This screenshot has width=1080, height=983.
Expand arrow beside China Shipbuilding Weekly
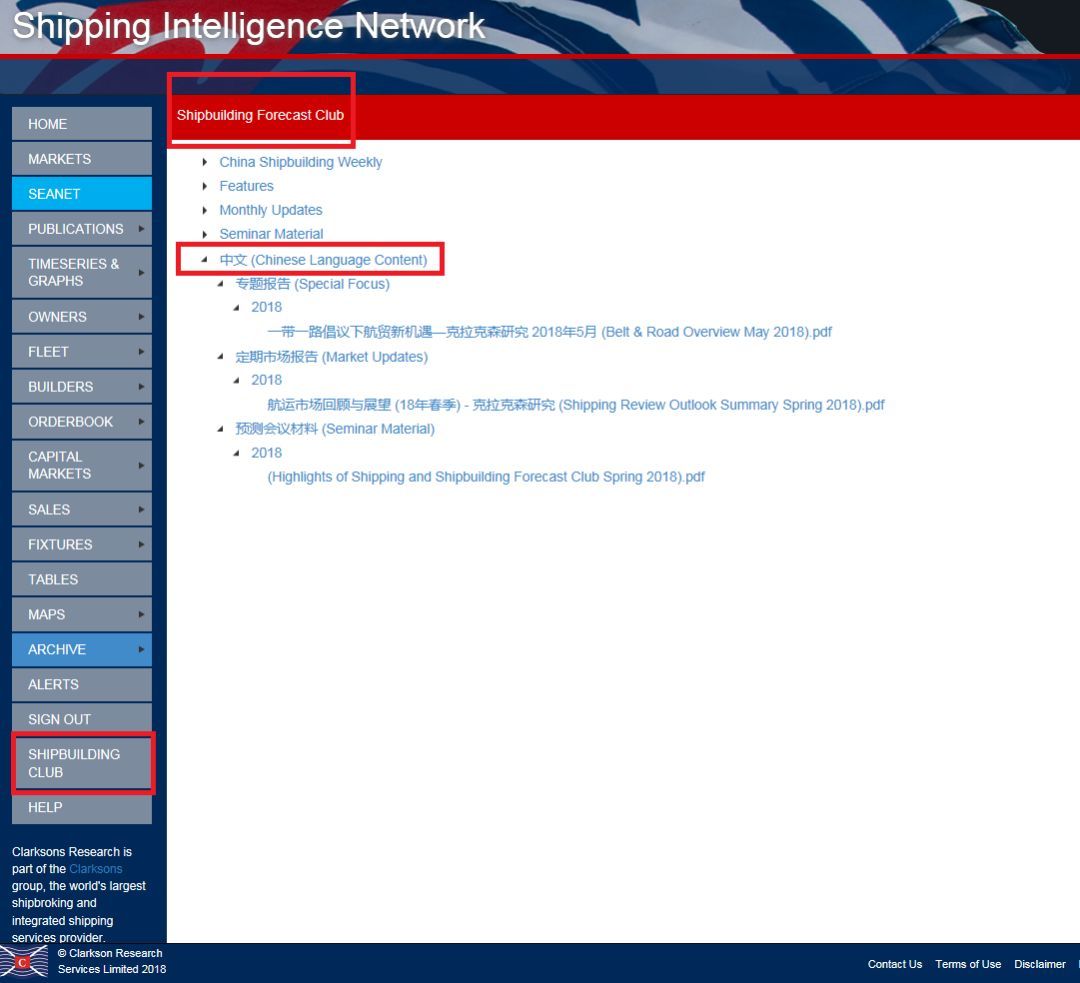(205, 163)
